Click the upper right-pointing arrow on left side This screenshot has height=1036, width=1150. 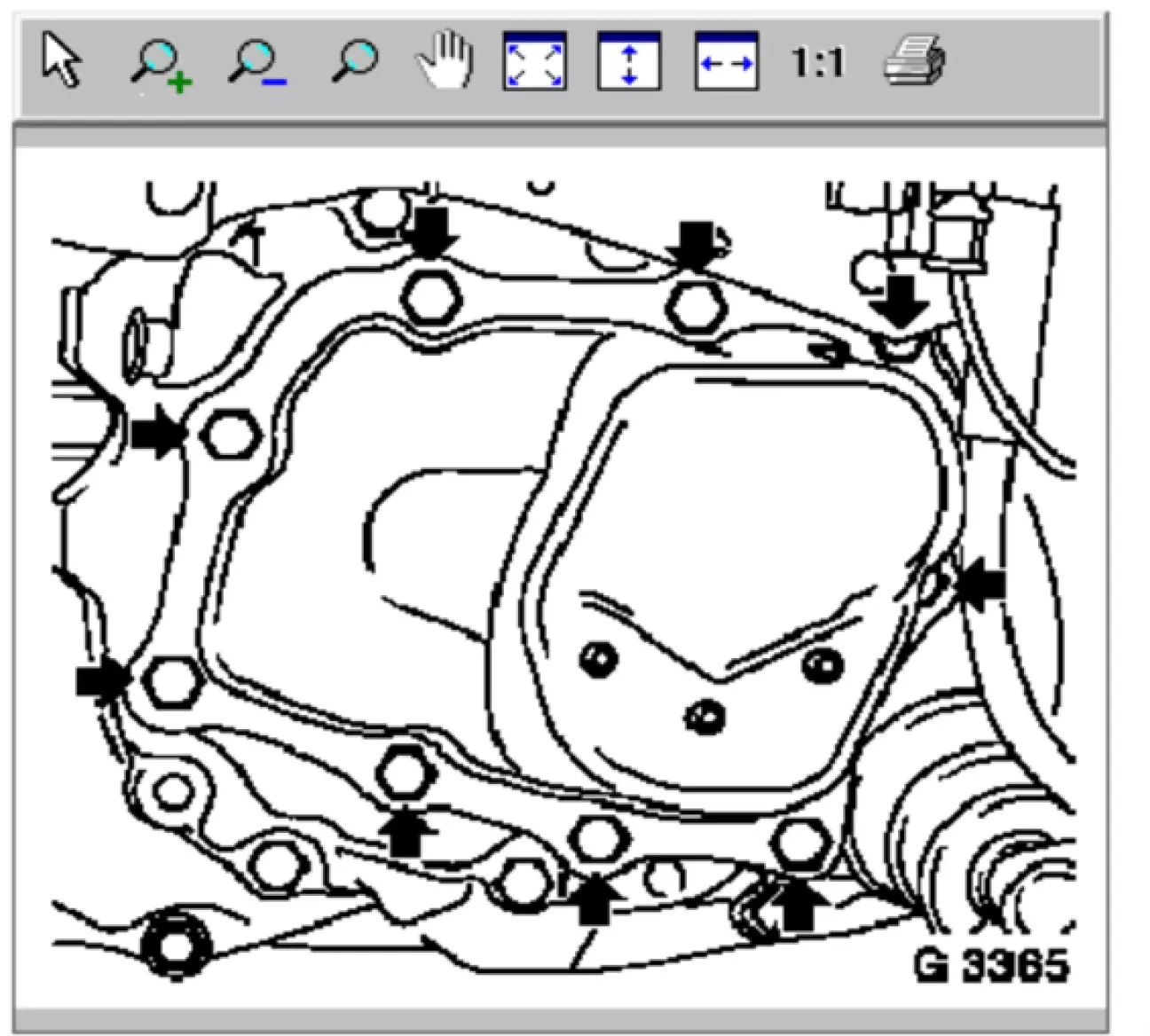point(157,435)
